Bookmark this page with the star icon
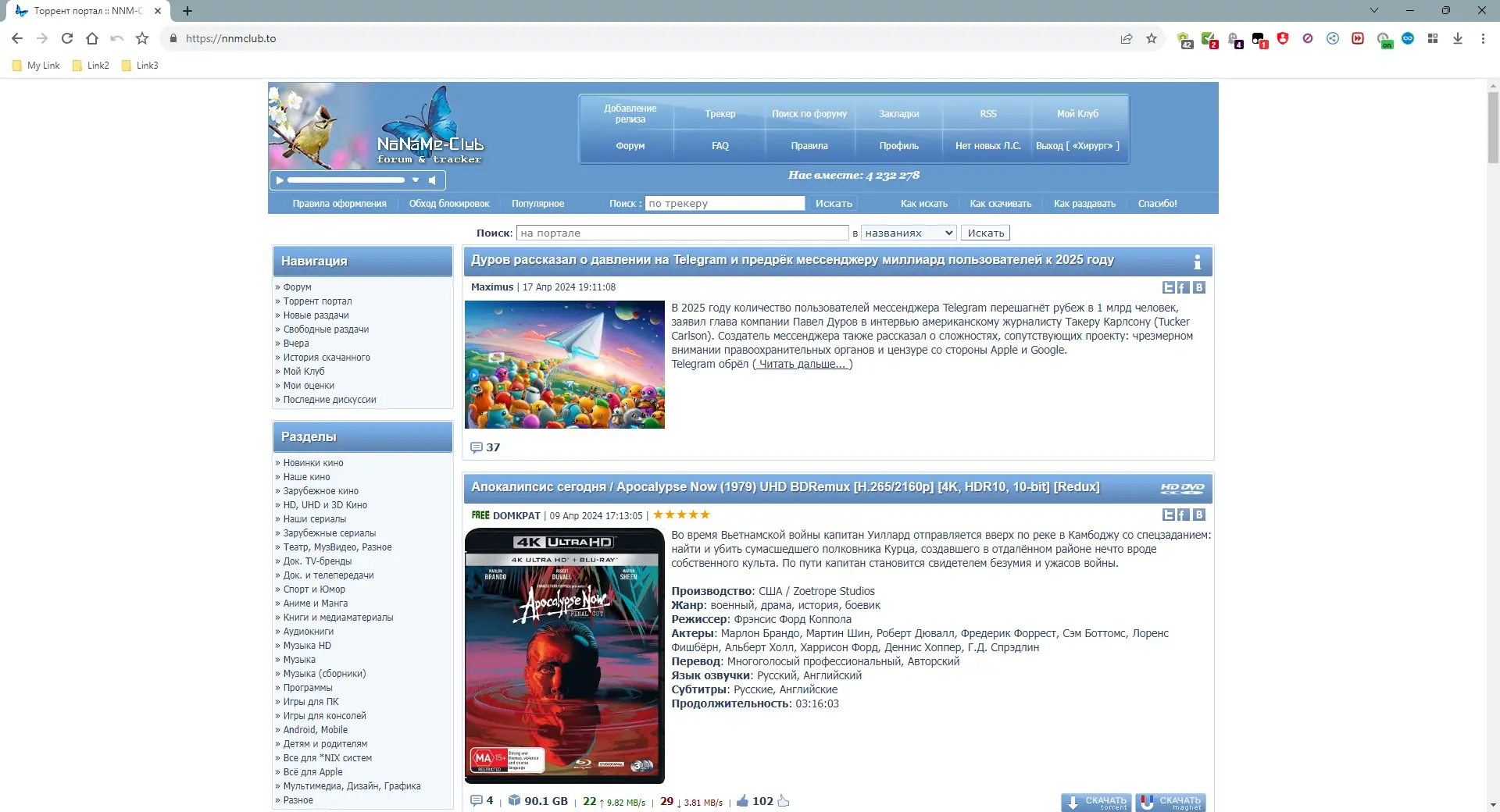Image resolution: width=1500 pixels, height=812 pixels. (x=1152, y=38)
